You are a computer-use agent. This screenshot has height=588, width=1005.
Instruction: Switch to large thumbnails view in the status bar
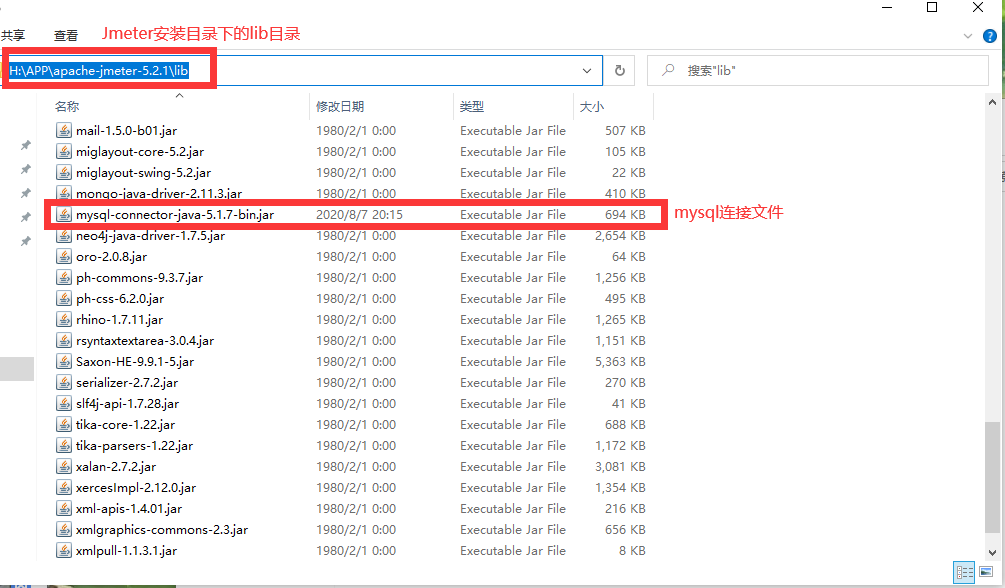point(984,573)
